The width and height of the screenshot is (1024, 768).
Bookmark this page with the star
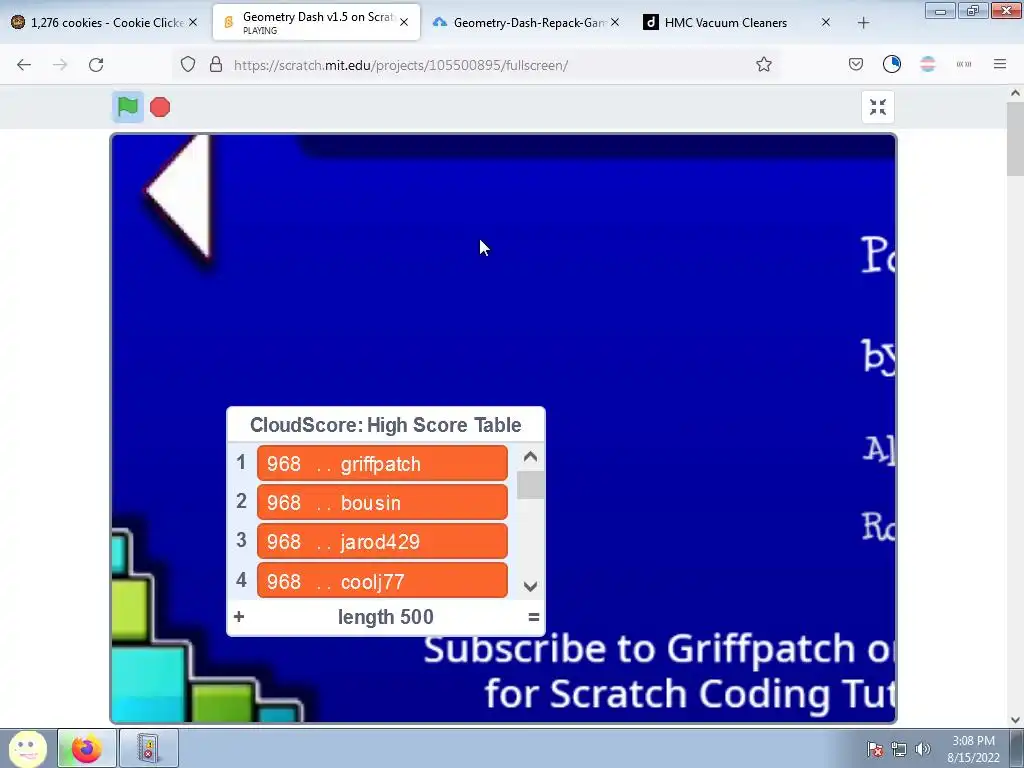point(764,65)
